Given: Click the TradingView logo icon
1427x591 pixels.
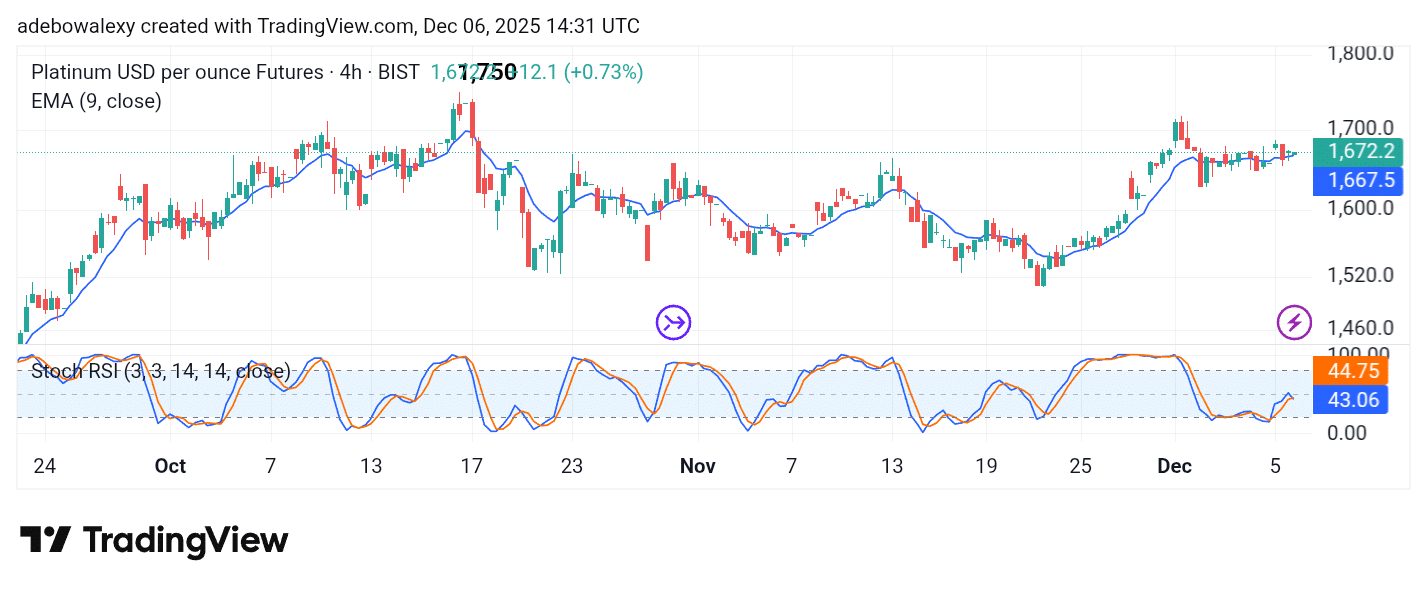Looking at the screenshot, I should click(45, 540).
